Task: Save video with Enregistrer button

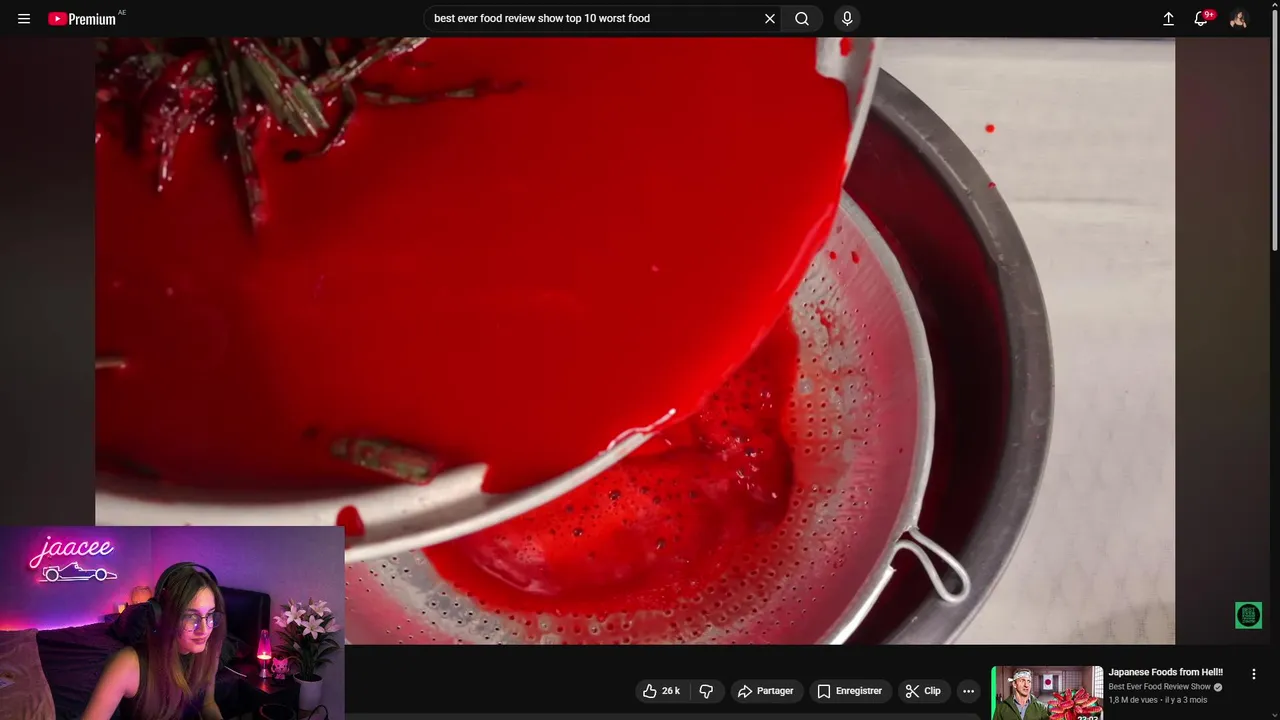Action: (849, 691)
